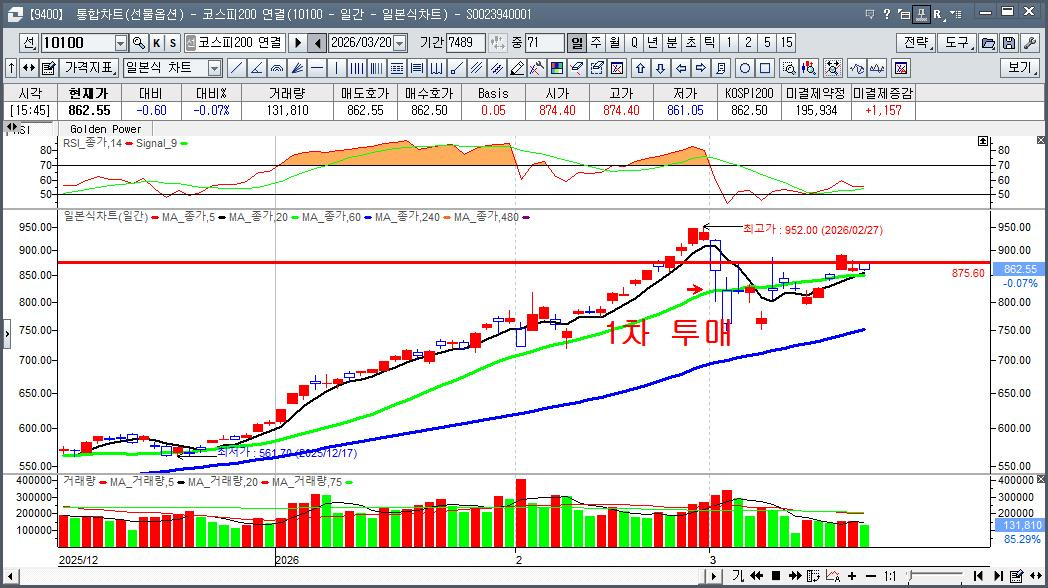Viewport: 1048px width, 588px height.
Task: Select the Golden Power tab
Action: coord(106,129)
